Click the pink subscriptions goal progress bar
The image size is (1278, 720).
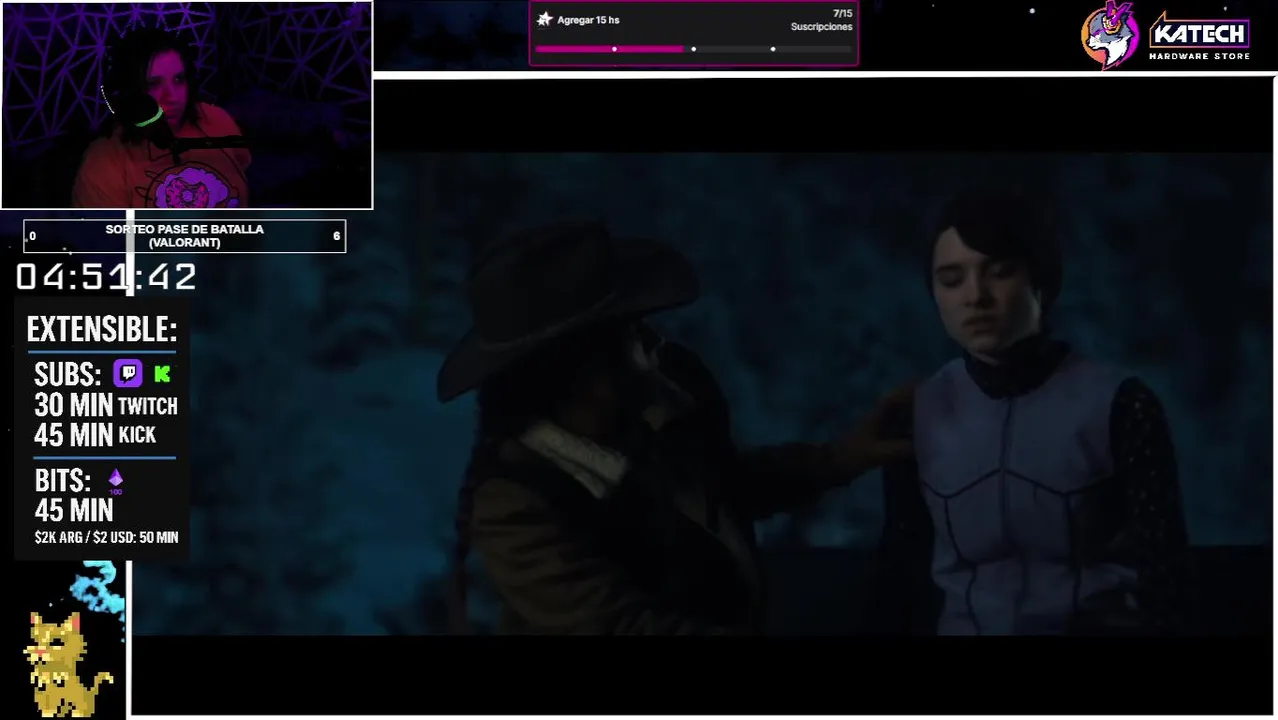[x=693, y=49]
